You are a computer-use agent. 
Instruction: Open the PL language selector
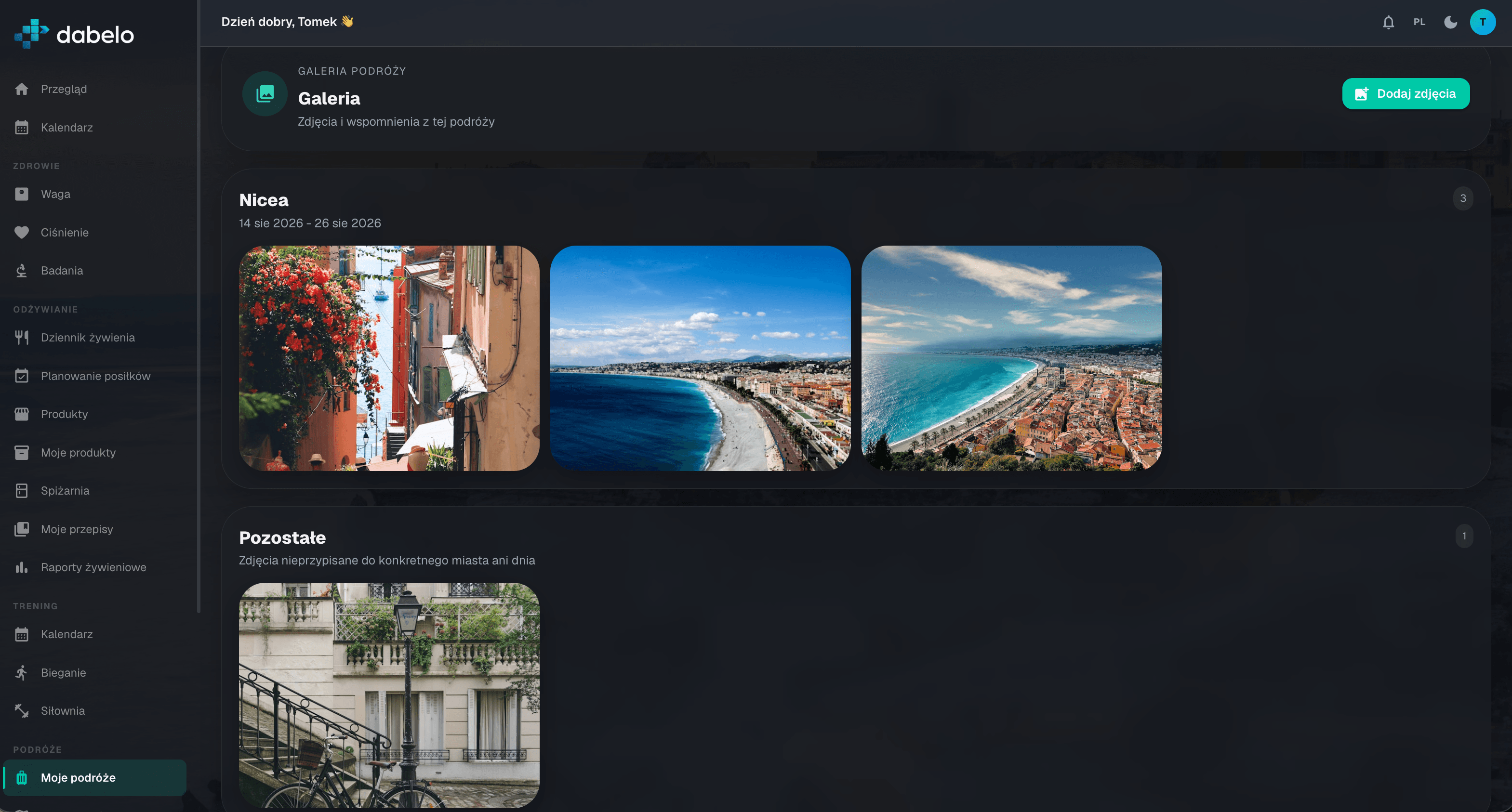[1419, 22]
